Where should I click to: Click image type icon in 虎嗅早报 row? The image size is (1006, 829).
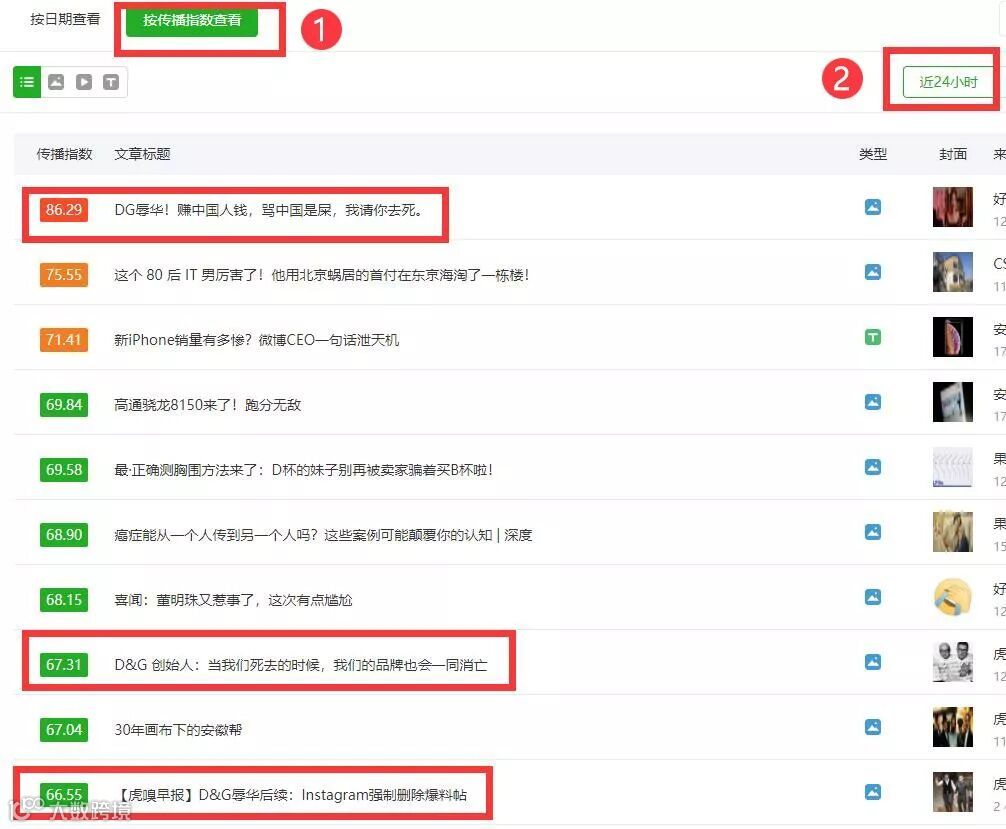(x=873, y=792)
